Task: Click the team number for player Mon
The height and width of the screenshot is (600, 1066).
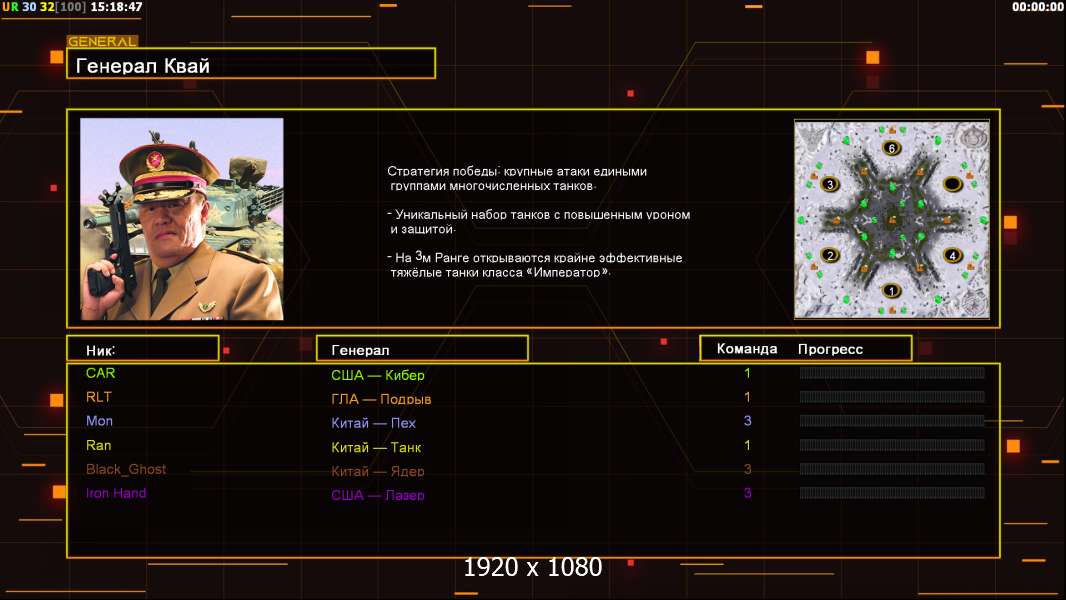Action: point(747,421)
